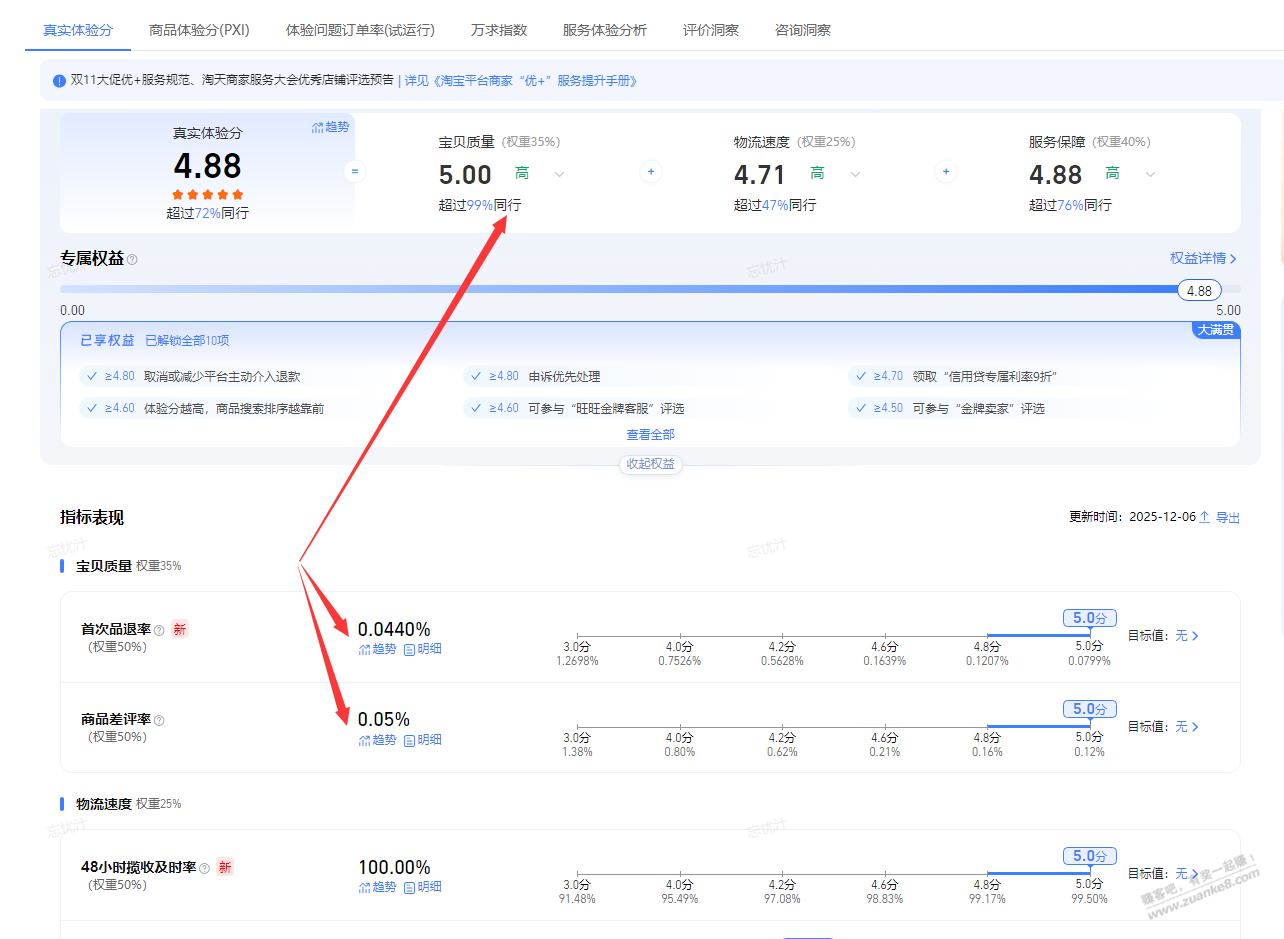The width and height of the screenshot is (1284, 939).
Task: Switch to the 商品体验分(PXI) tab
Action: pos(198,30)
